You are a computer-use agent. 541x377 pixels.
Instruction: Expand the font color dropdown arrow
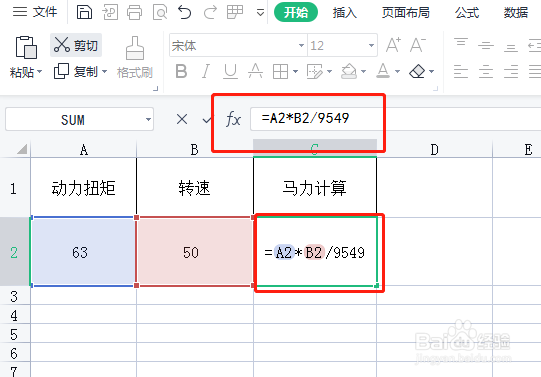(x=398, y=72)
